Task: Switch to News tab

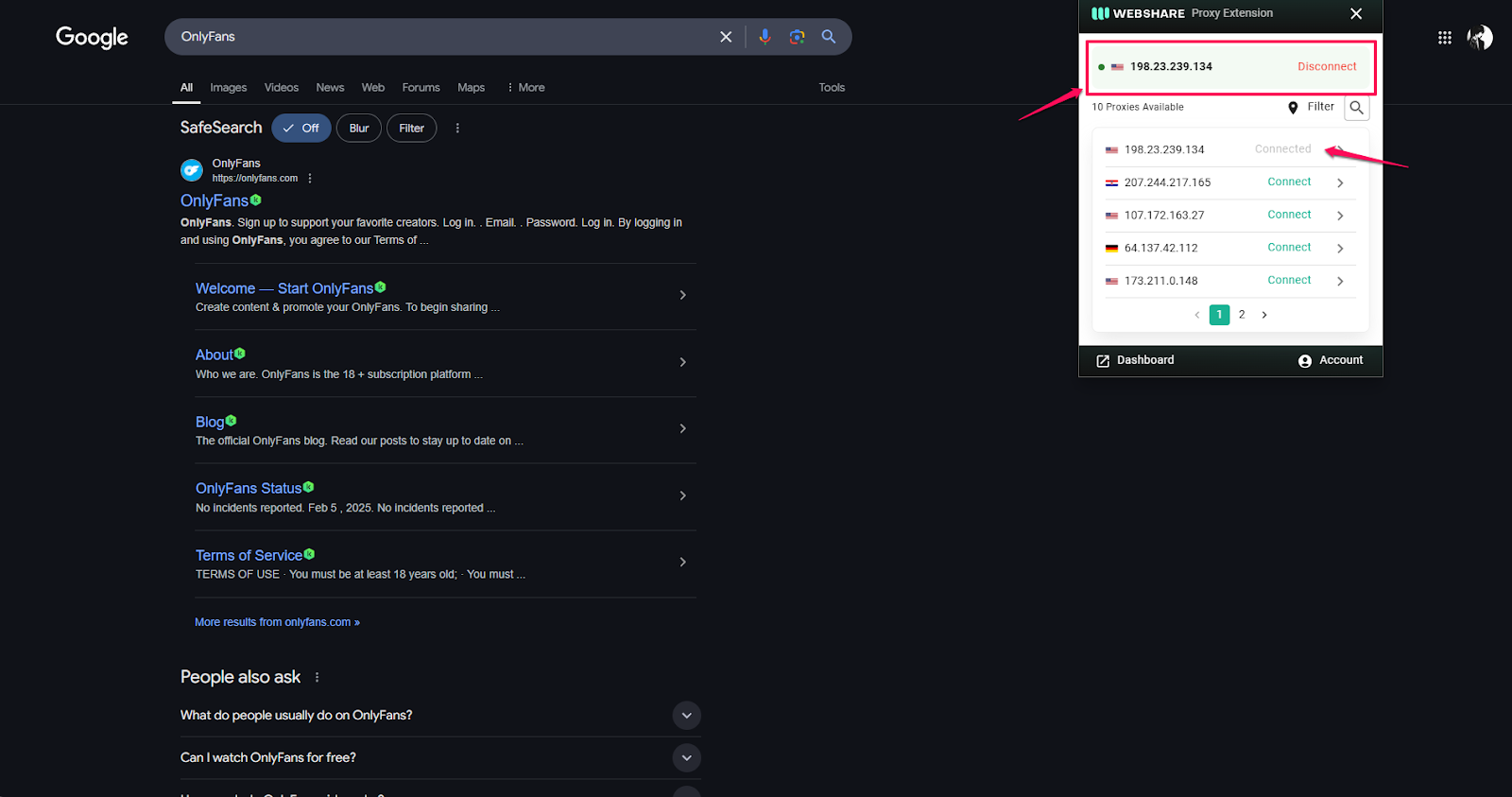Action: pos(330,87)
